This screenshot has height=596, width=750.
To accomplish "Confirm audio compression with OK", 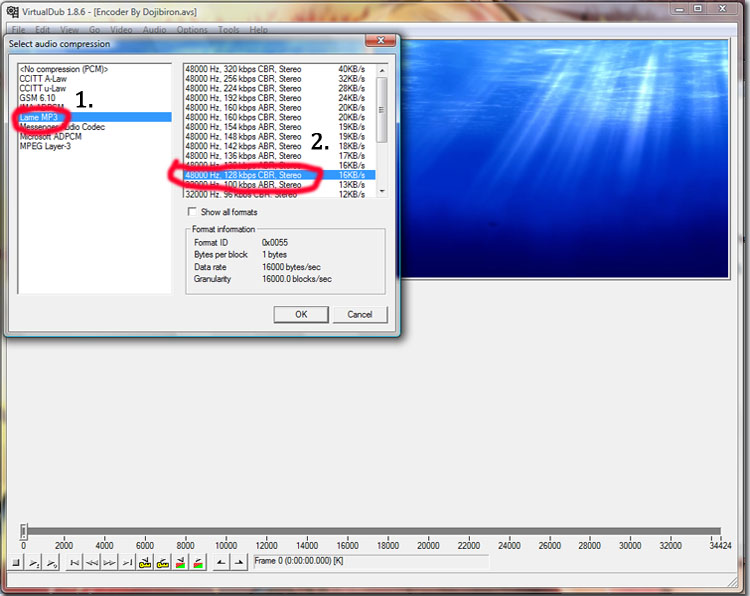I will 301,314.
